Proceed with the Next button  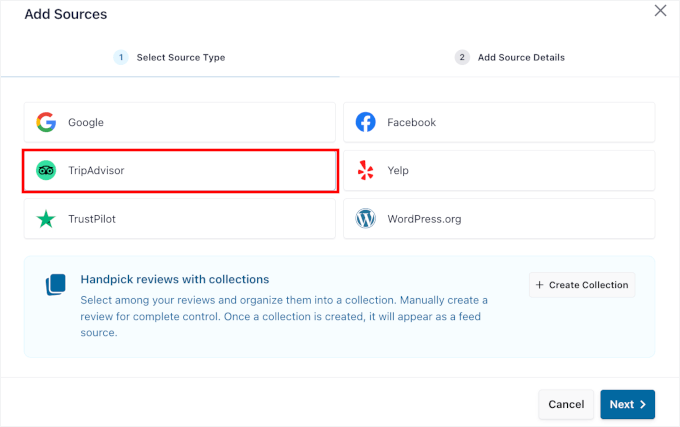(628, 404)
